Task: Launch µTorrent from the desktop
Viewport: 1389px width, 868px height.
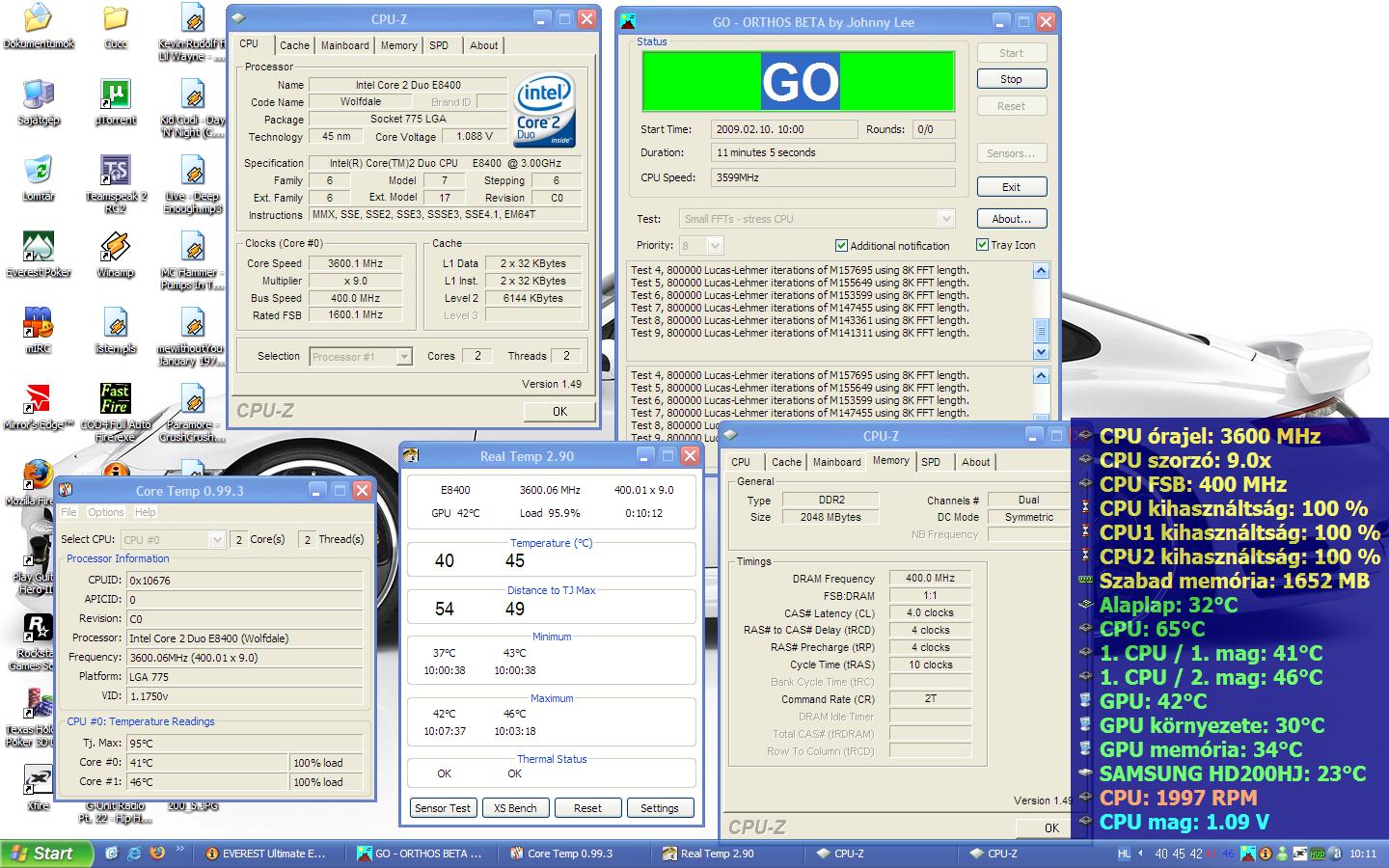Action: click(115, 102)
